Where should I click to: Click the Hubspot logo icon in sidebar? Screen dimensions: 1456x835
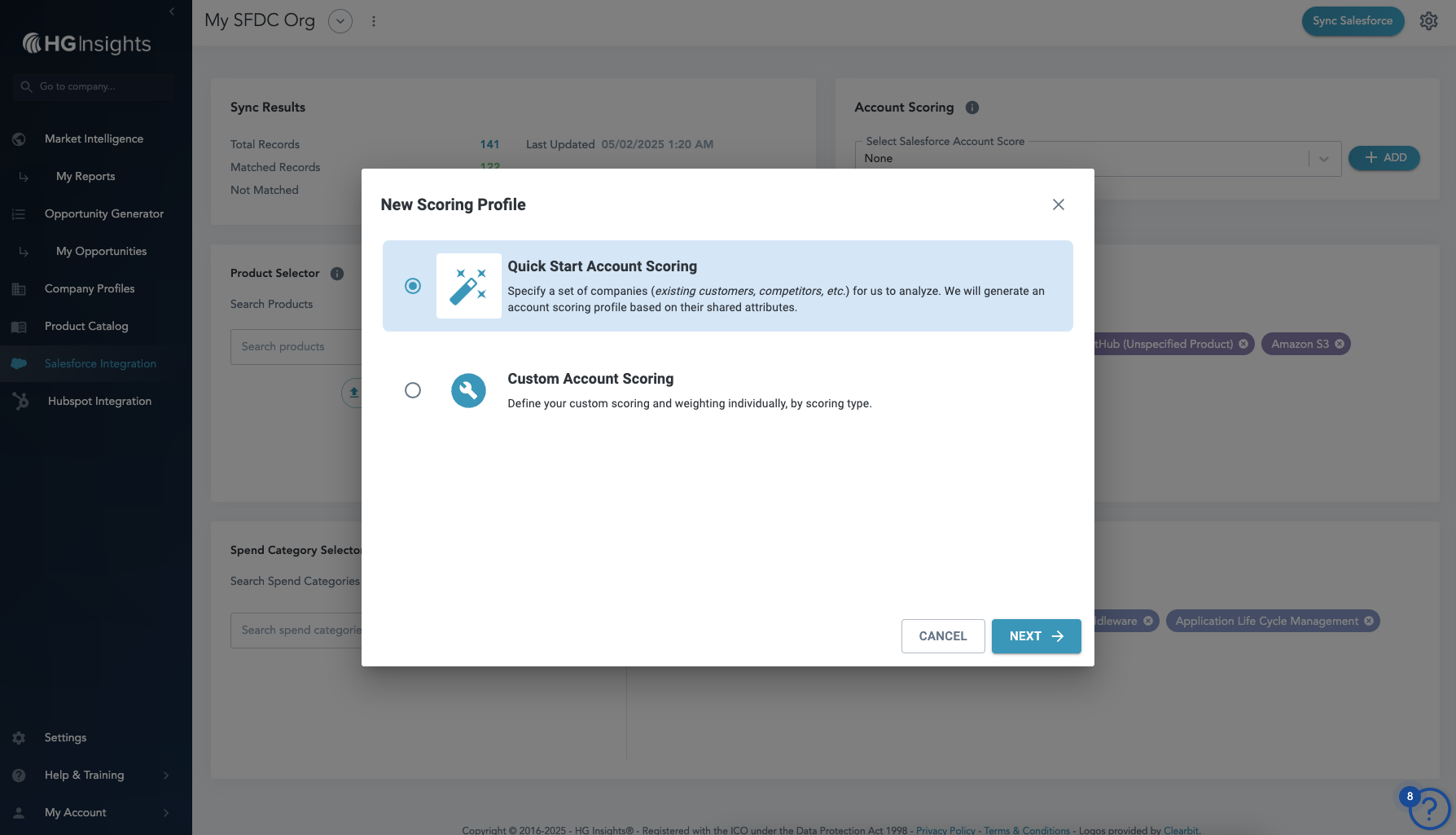pos(21,401)
